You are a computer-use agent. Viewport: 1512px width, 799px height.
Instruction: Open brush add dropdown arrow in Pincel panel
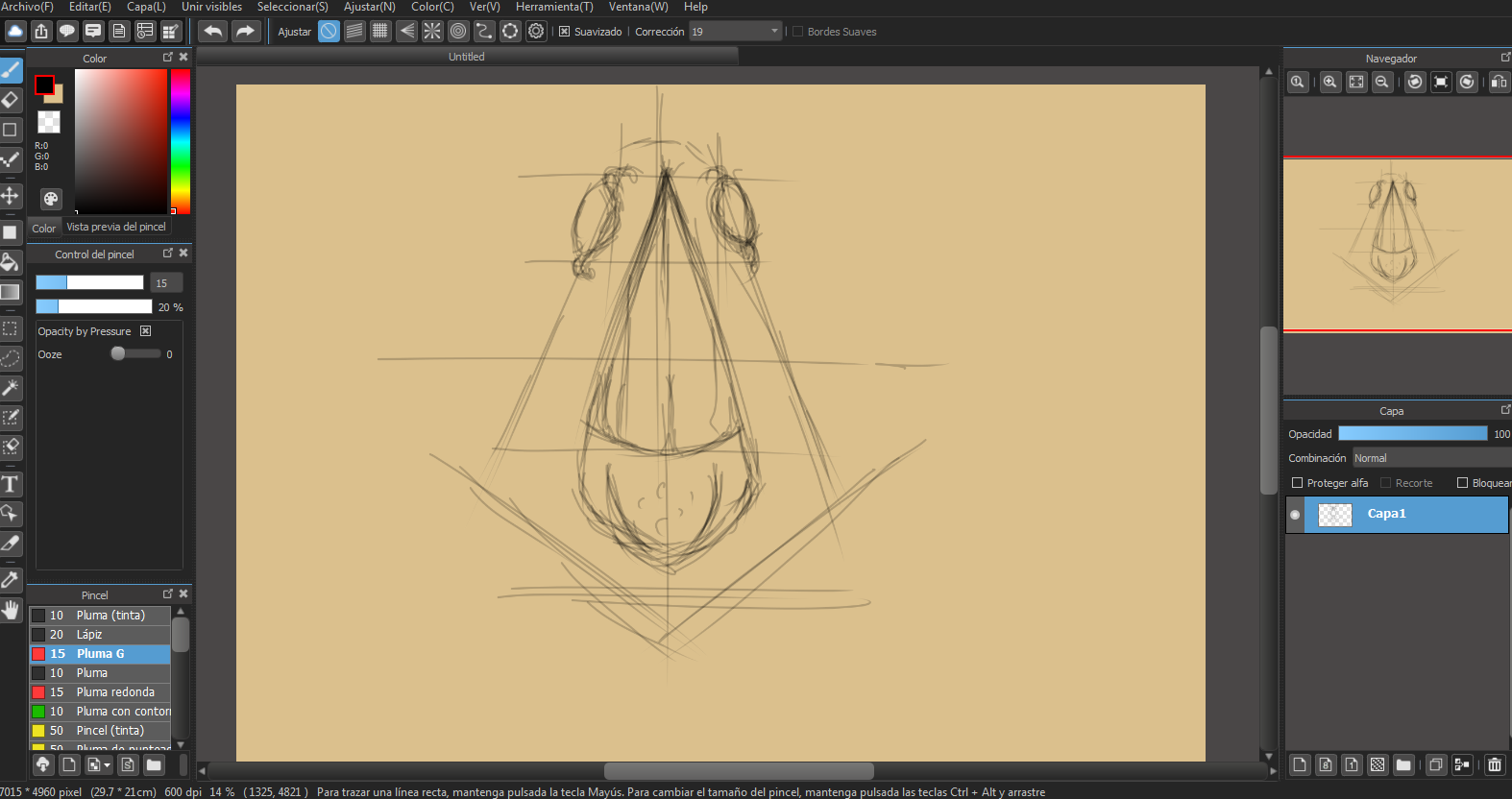tap(107, 765)
